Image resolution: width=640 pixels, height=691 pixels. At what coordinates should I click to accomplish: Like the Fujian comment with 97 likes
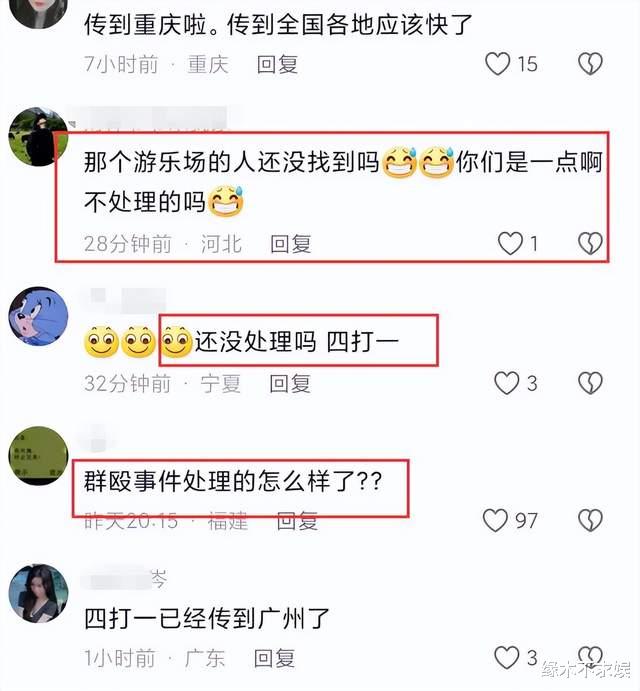(x=495, y=520)
